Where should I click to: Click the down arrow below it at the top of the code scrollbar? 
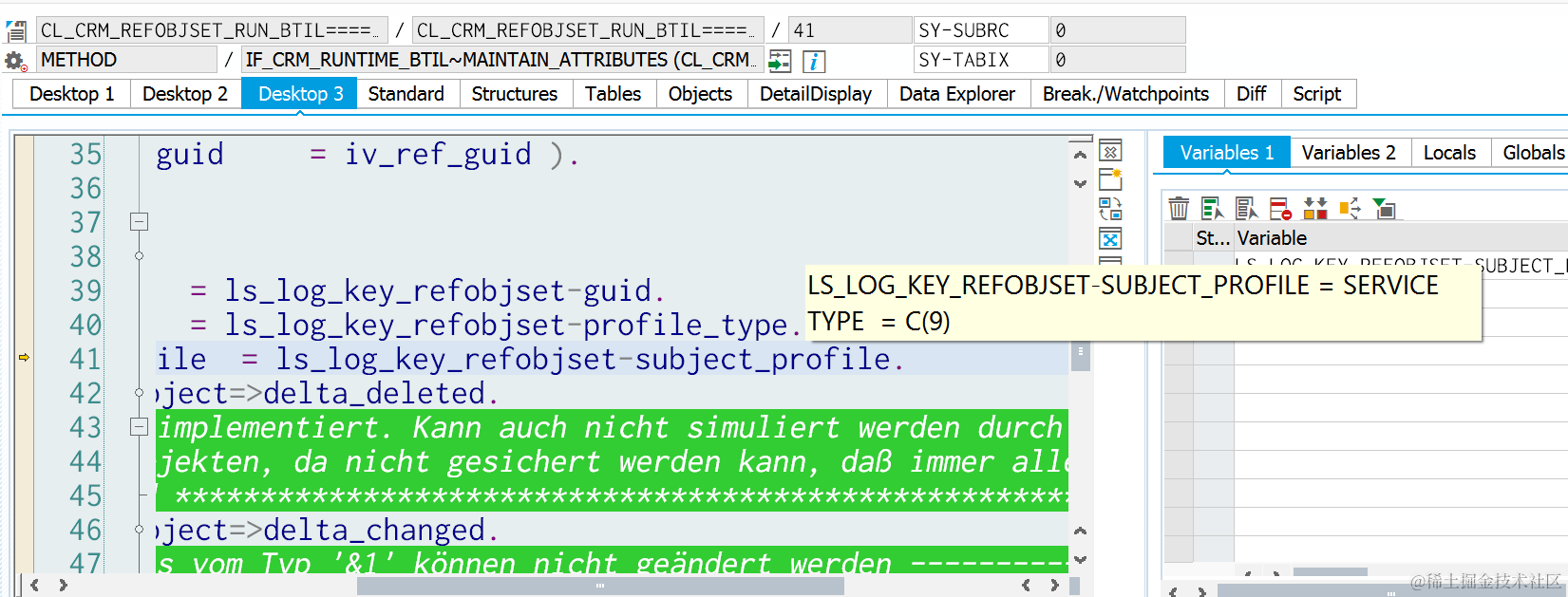click(x=1080, y=183)
